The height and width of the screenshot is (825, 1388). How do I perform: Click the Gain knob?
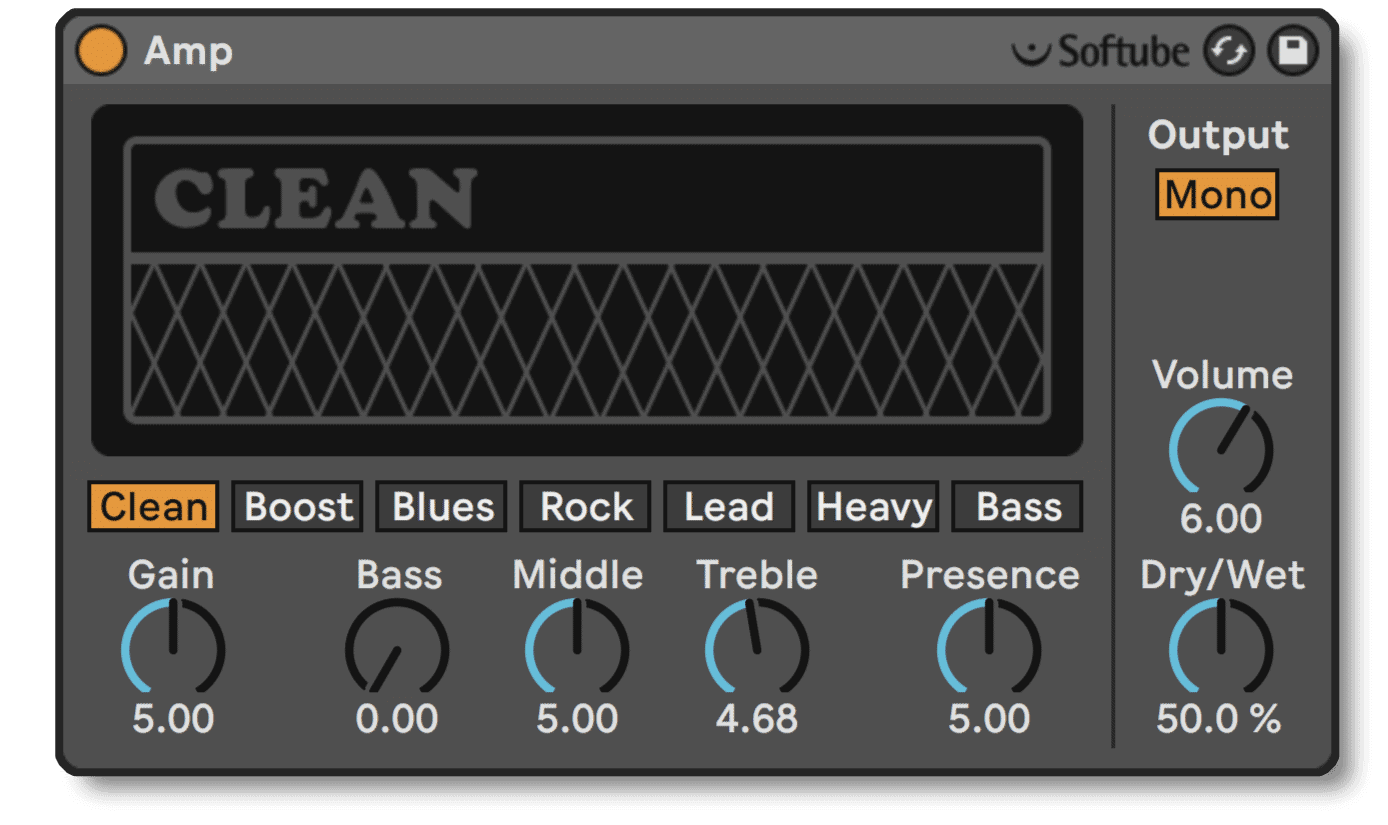173,649
